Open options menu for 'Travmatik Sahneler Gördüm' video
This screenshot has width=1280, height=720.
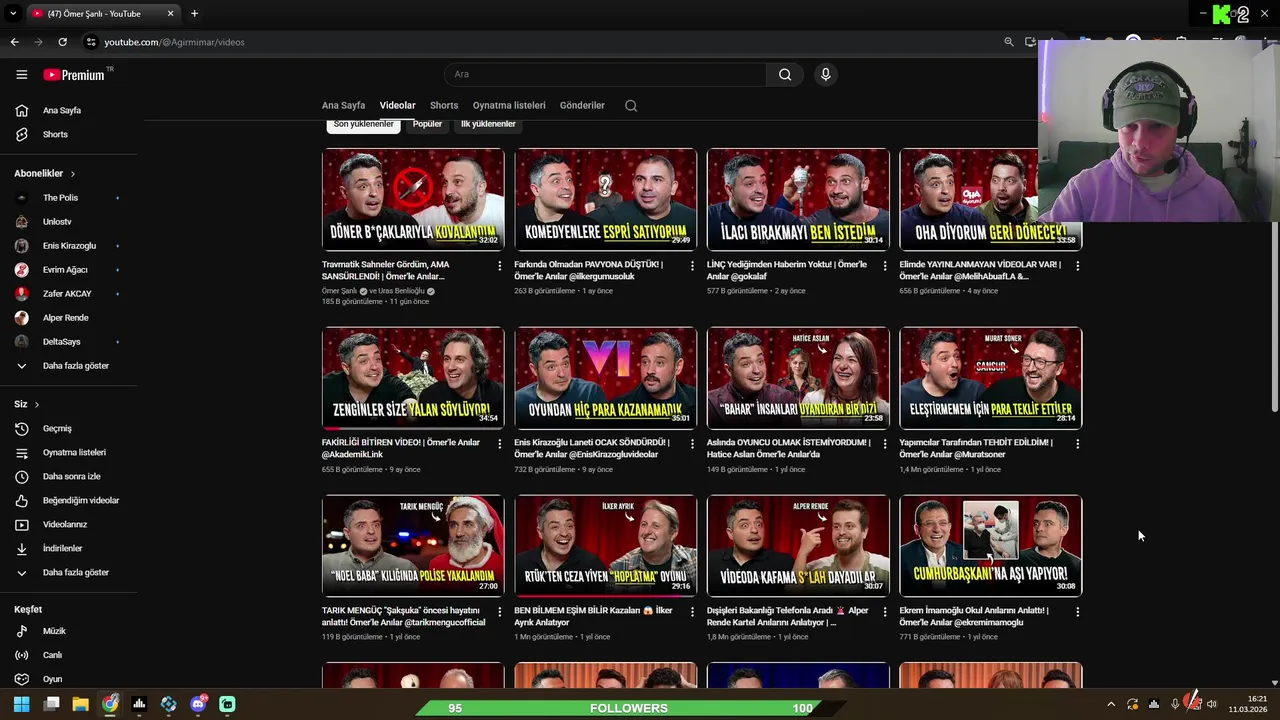500,266
